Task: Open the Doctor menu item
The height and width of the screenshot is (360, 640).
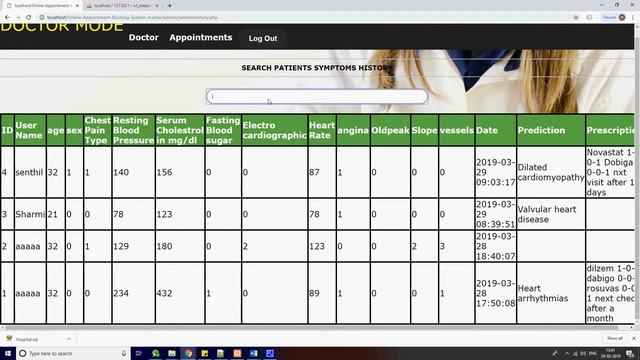Action: pos(144,37)
